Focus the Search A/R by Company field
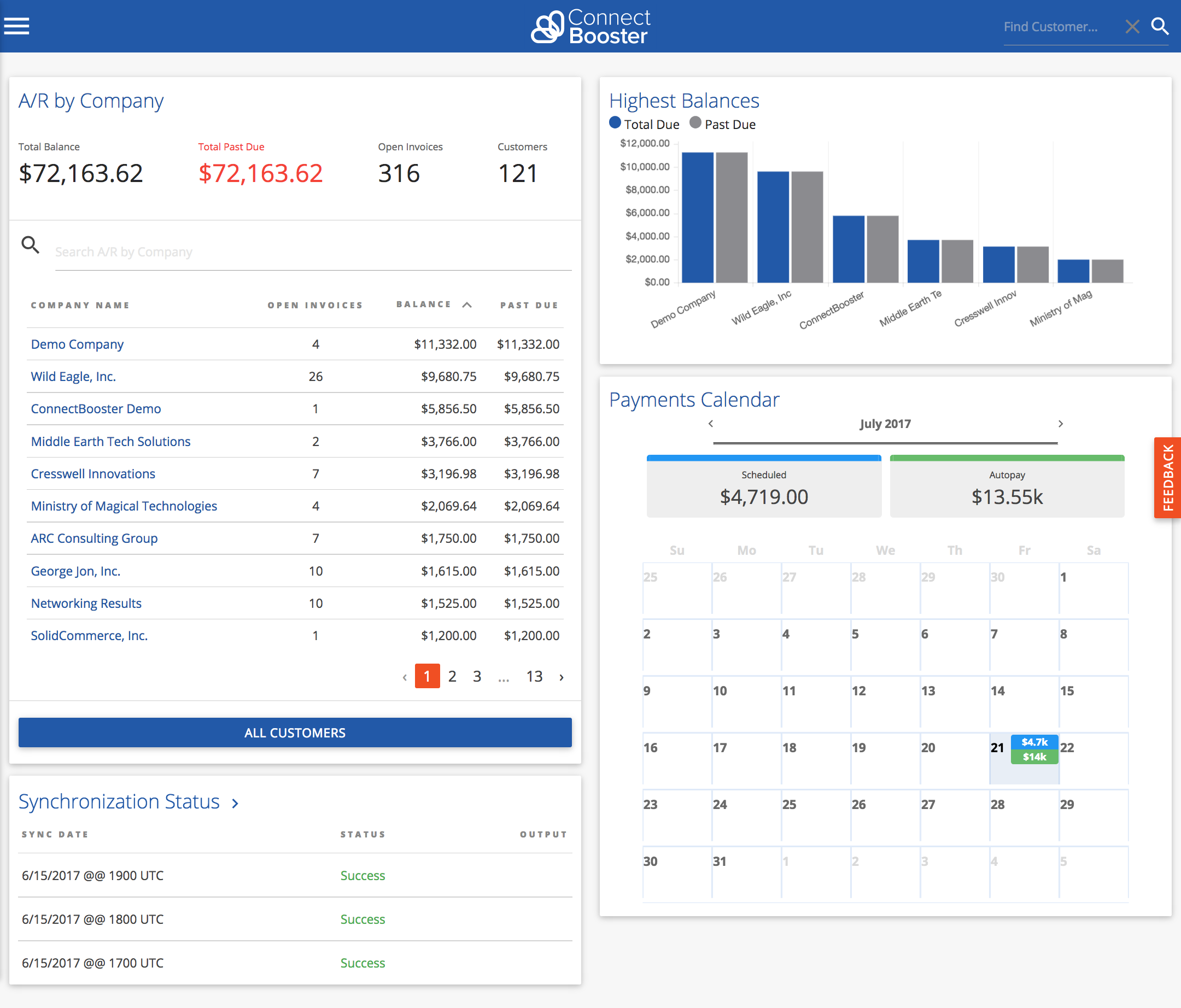1181x1008 pixels. pos(313,252)
